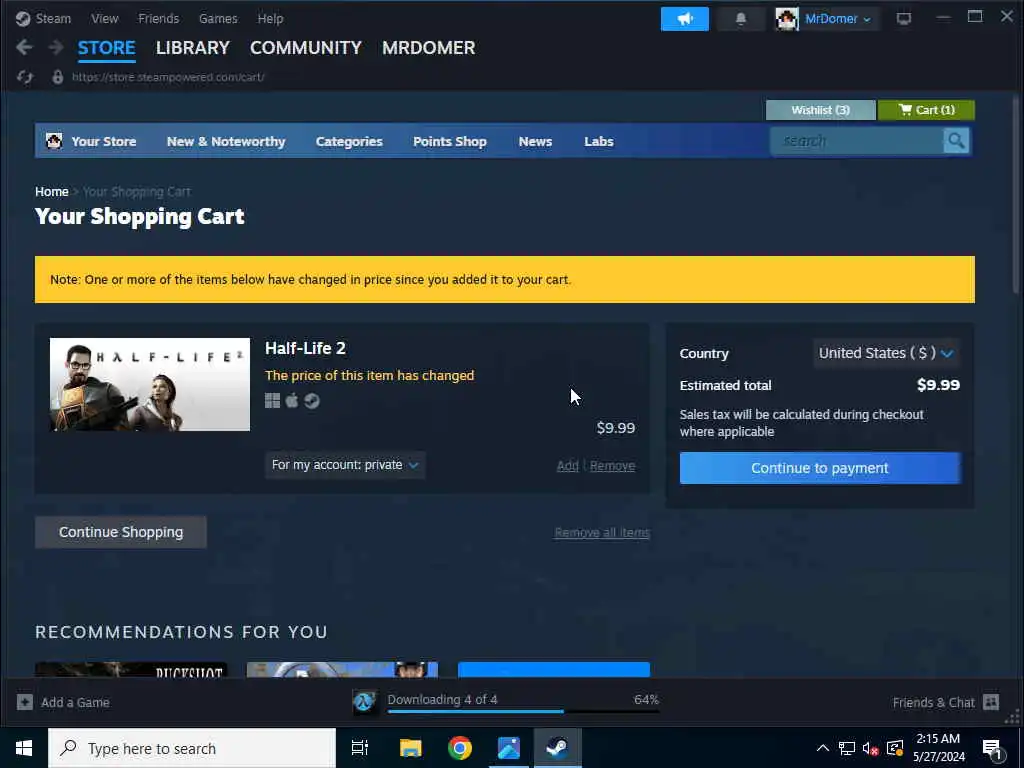Click the Steam taskbar icon

557,748
